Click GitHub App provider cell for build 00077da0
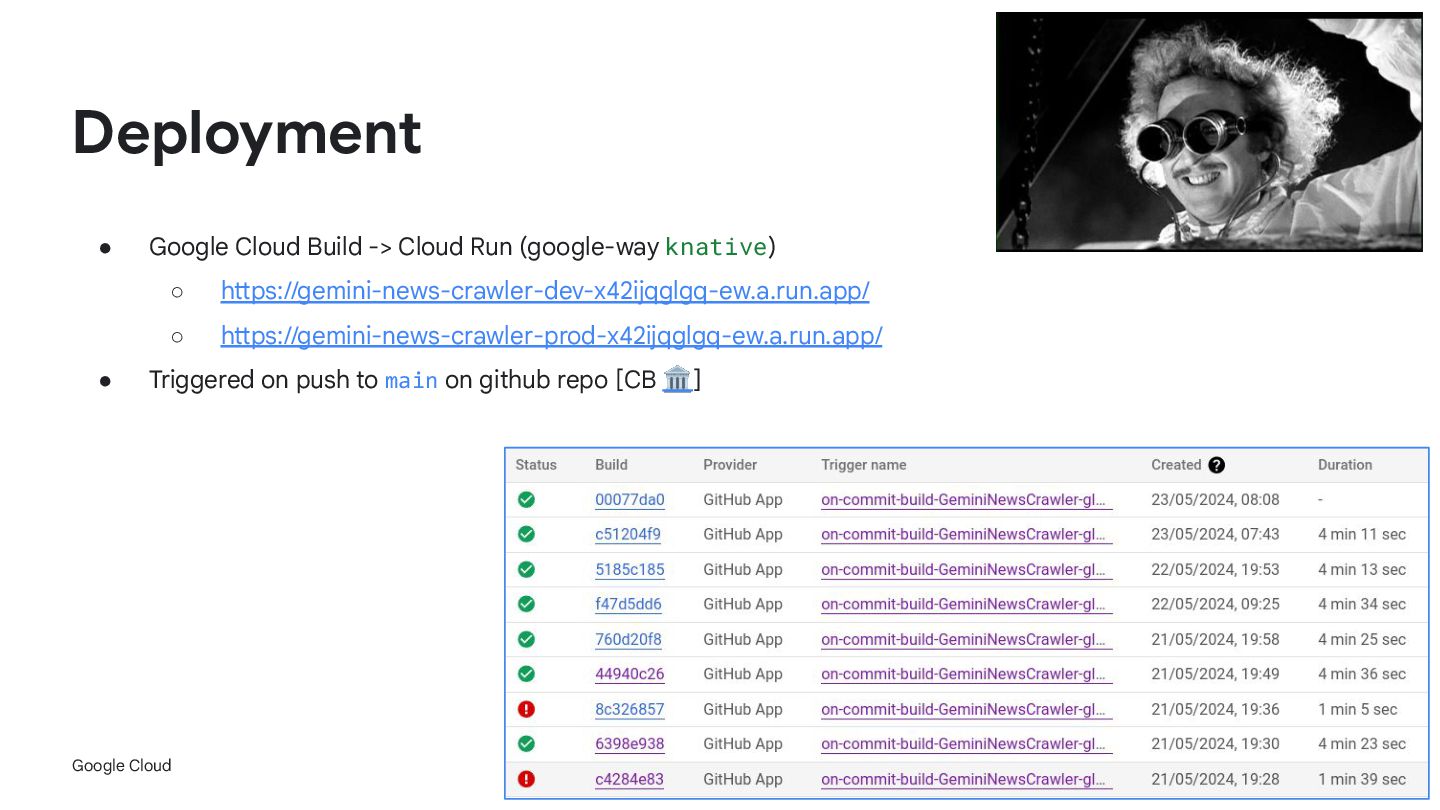Viewport: 1440px width, 810px height. [743, 500]
